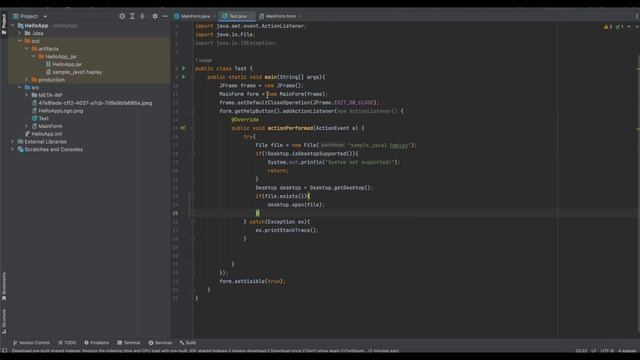
Task: Expand External Libraries
Action: (x=13, y=142)
